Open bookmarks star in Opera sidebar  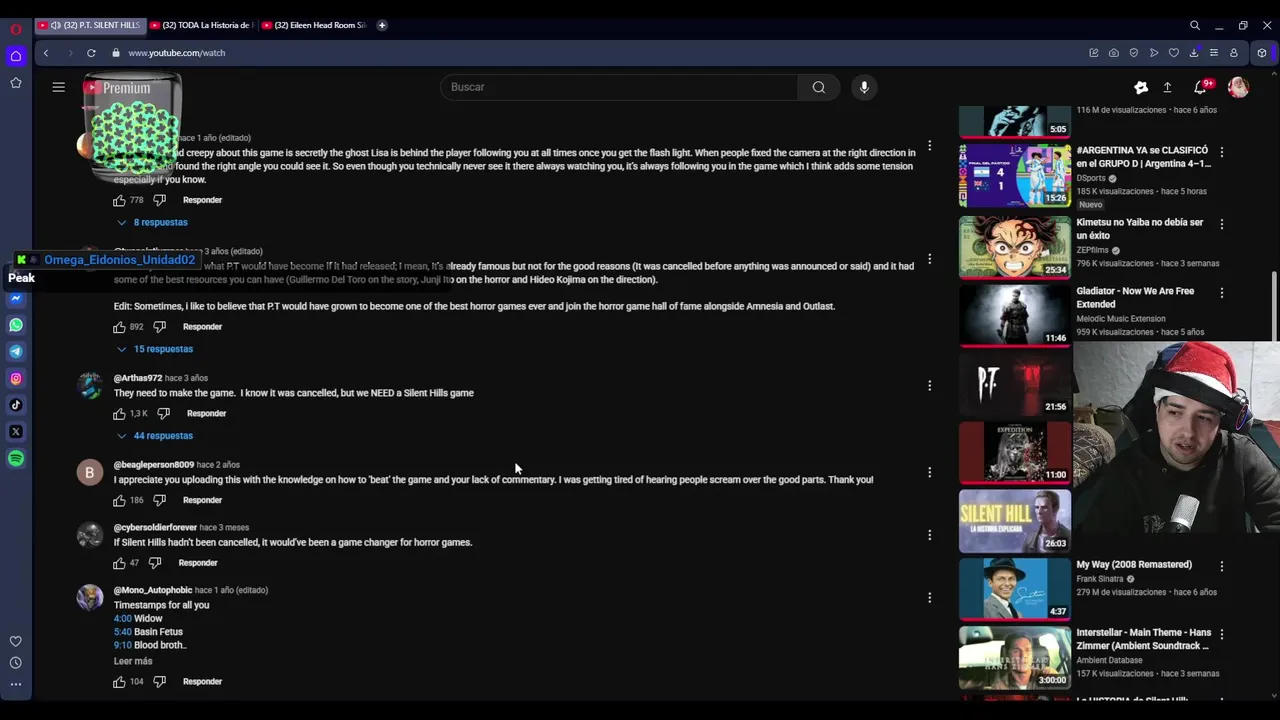[x=16, y=83]
